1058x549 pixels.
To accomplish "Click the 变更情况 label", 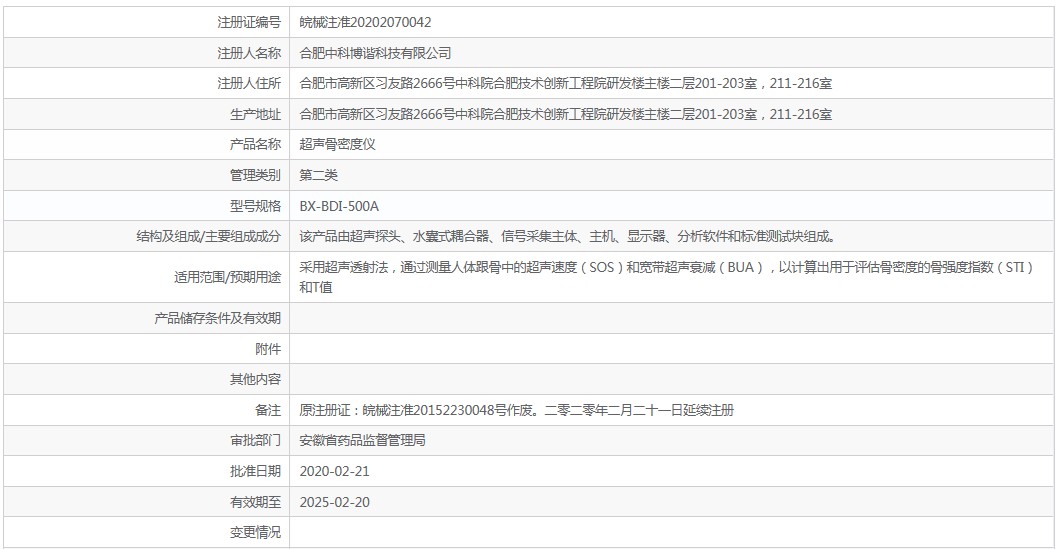I will pos(255,533).
